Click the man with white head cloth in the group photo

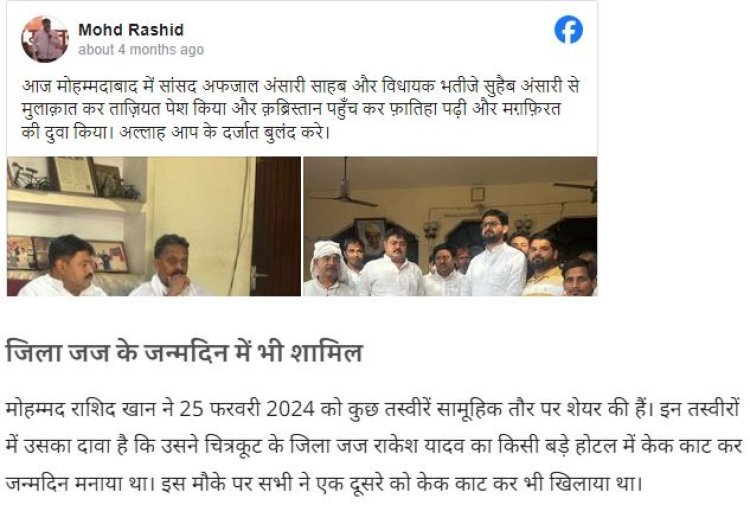click(328, 269)
